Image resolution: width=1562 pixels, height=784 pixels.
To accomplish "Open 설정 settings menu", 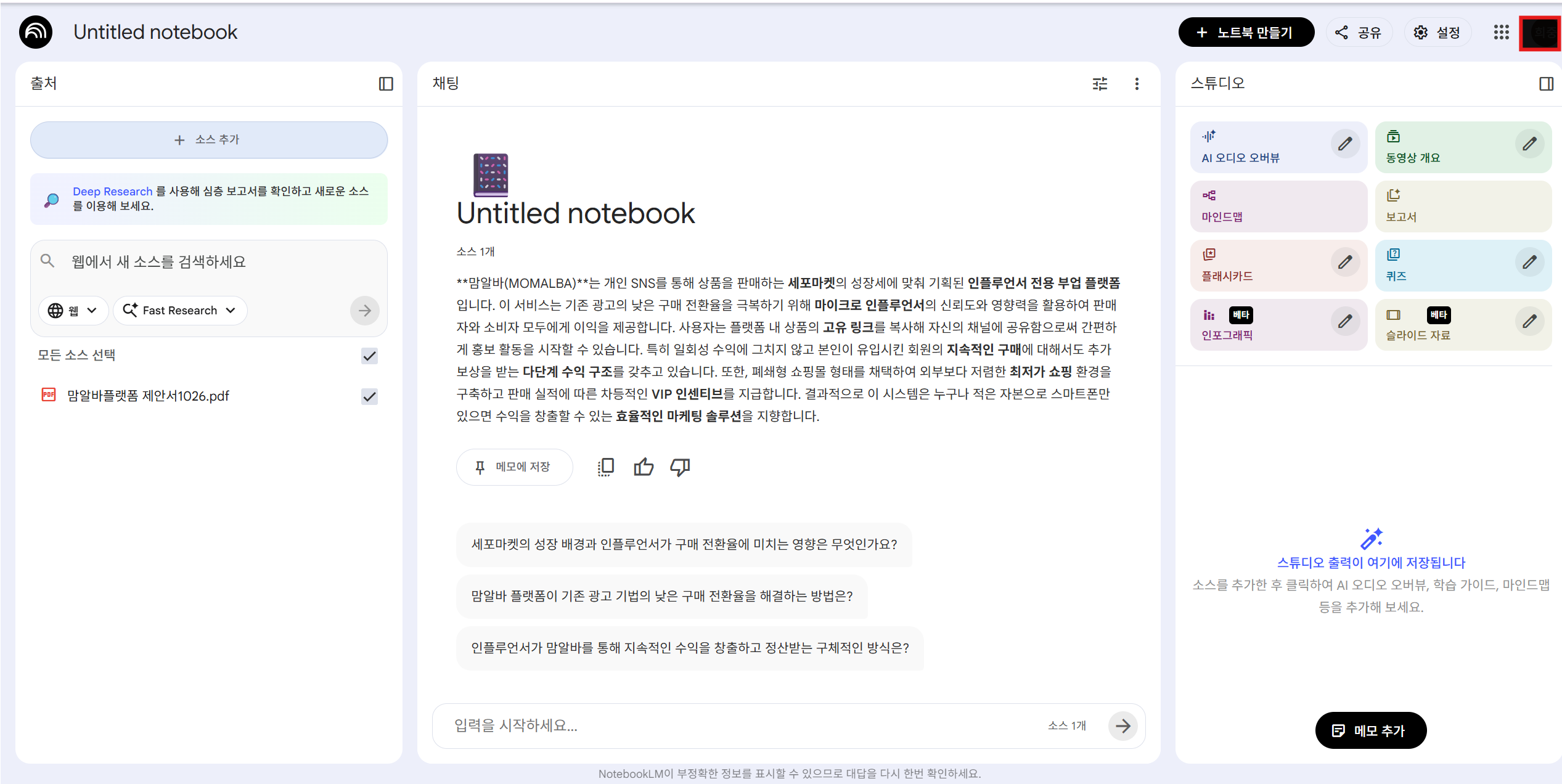I will tap(1437, 32).
